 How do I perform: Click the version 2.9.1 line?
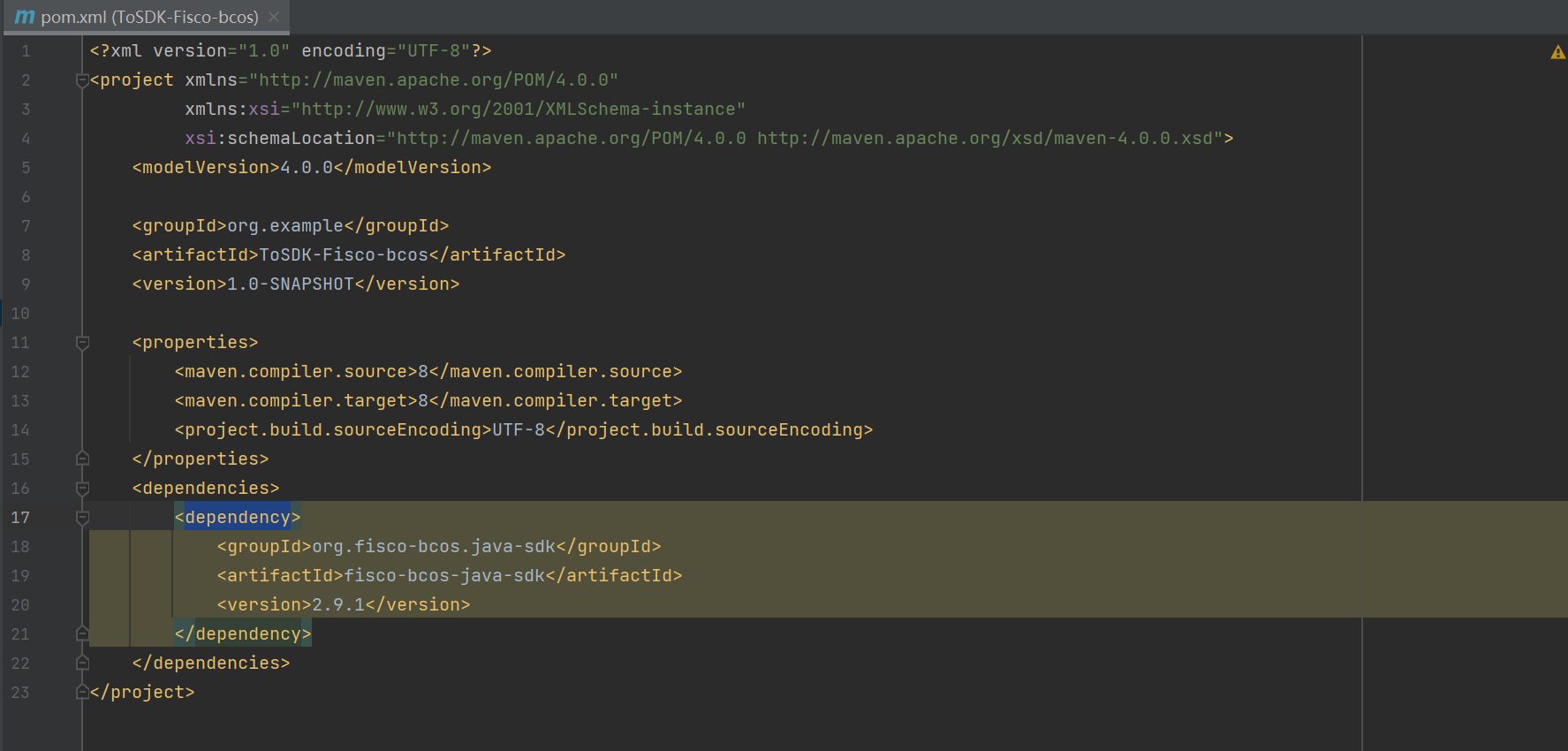coord(344,605)
